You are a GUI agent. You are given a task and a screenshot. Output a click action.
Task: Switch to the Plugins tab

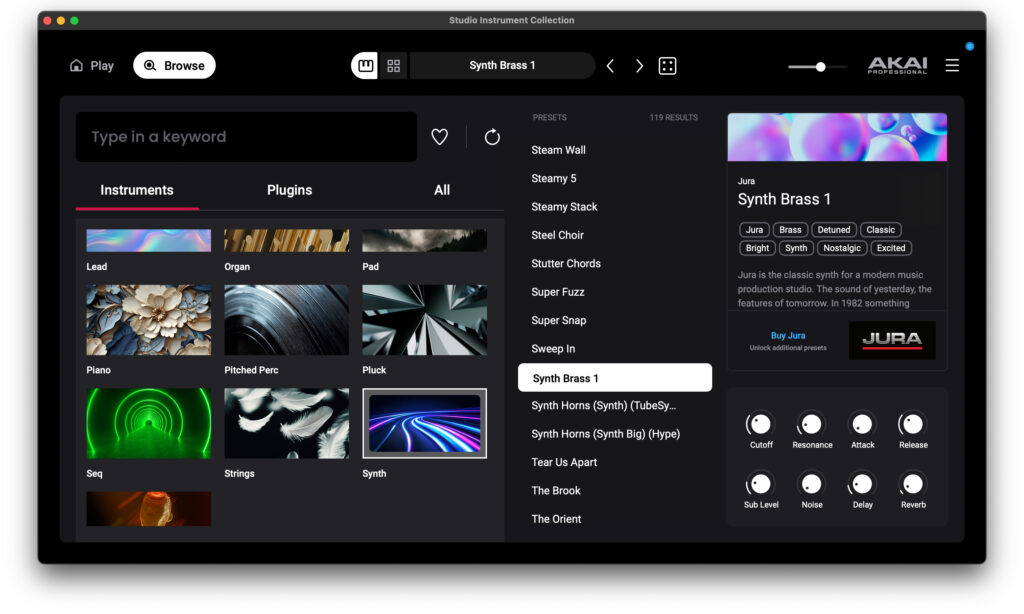[x=289, y=190]
